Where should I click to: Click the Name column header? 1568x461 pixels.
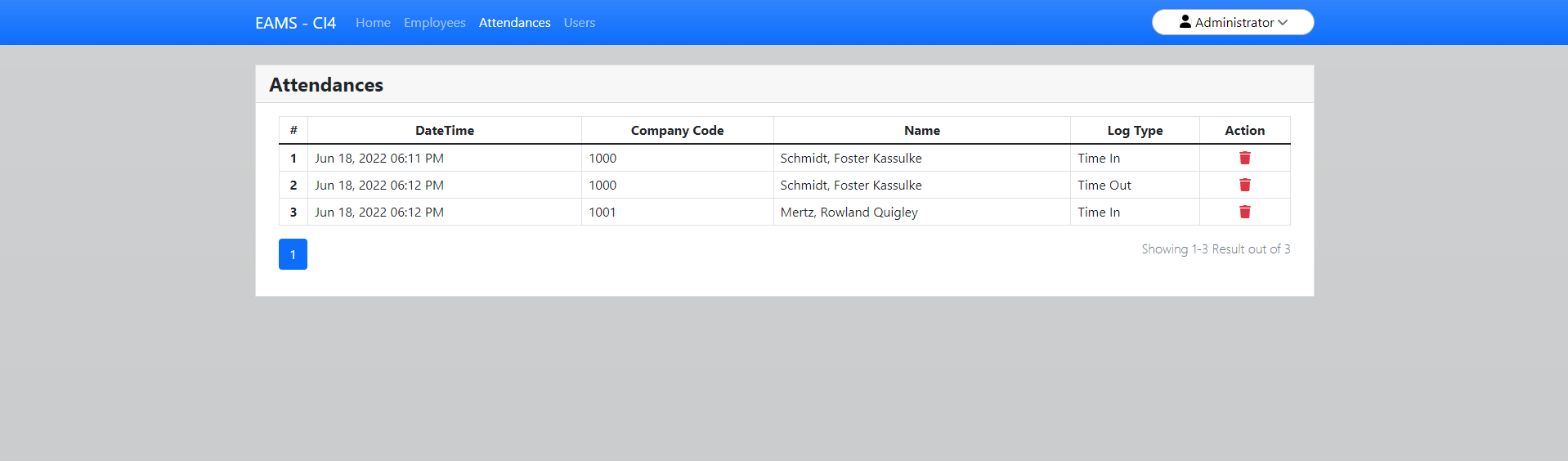(x=922, y=131)
